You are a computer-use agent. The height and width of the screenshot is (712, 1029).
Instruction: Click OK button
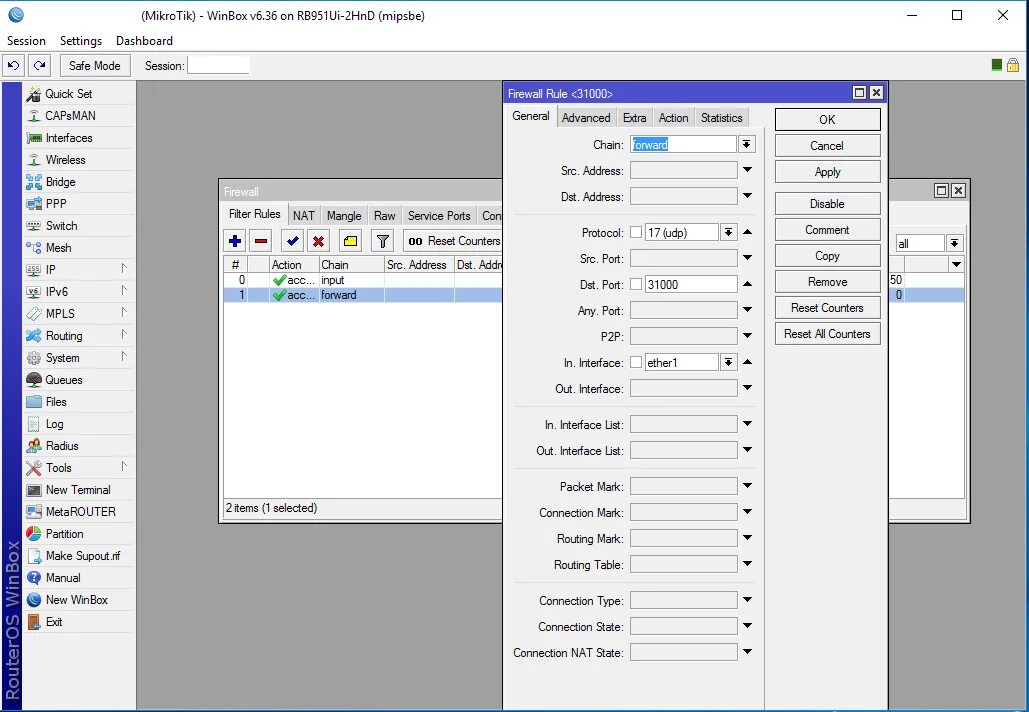click(x=828, y=119)
